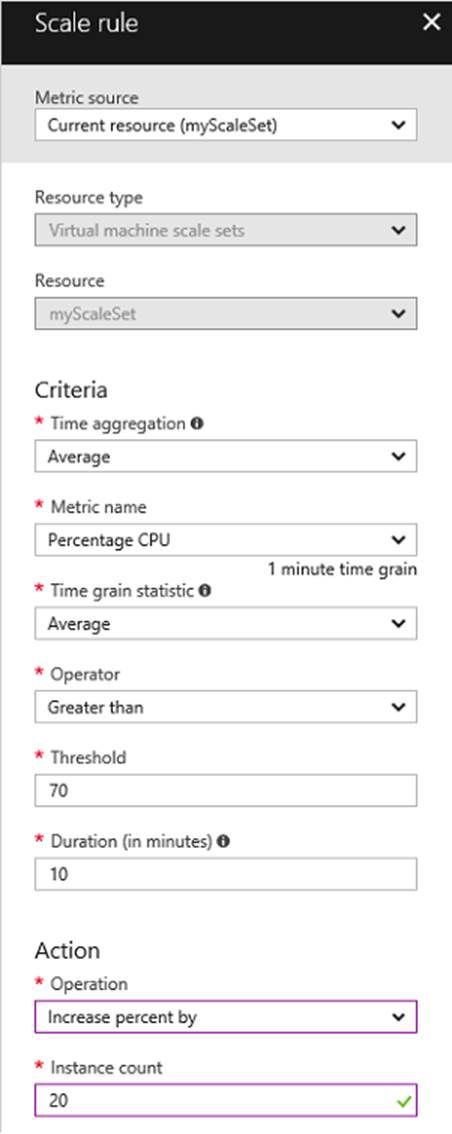
Task: Open the Operator Greater than dropdown
Action: 226,707
